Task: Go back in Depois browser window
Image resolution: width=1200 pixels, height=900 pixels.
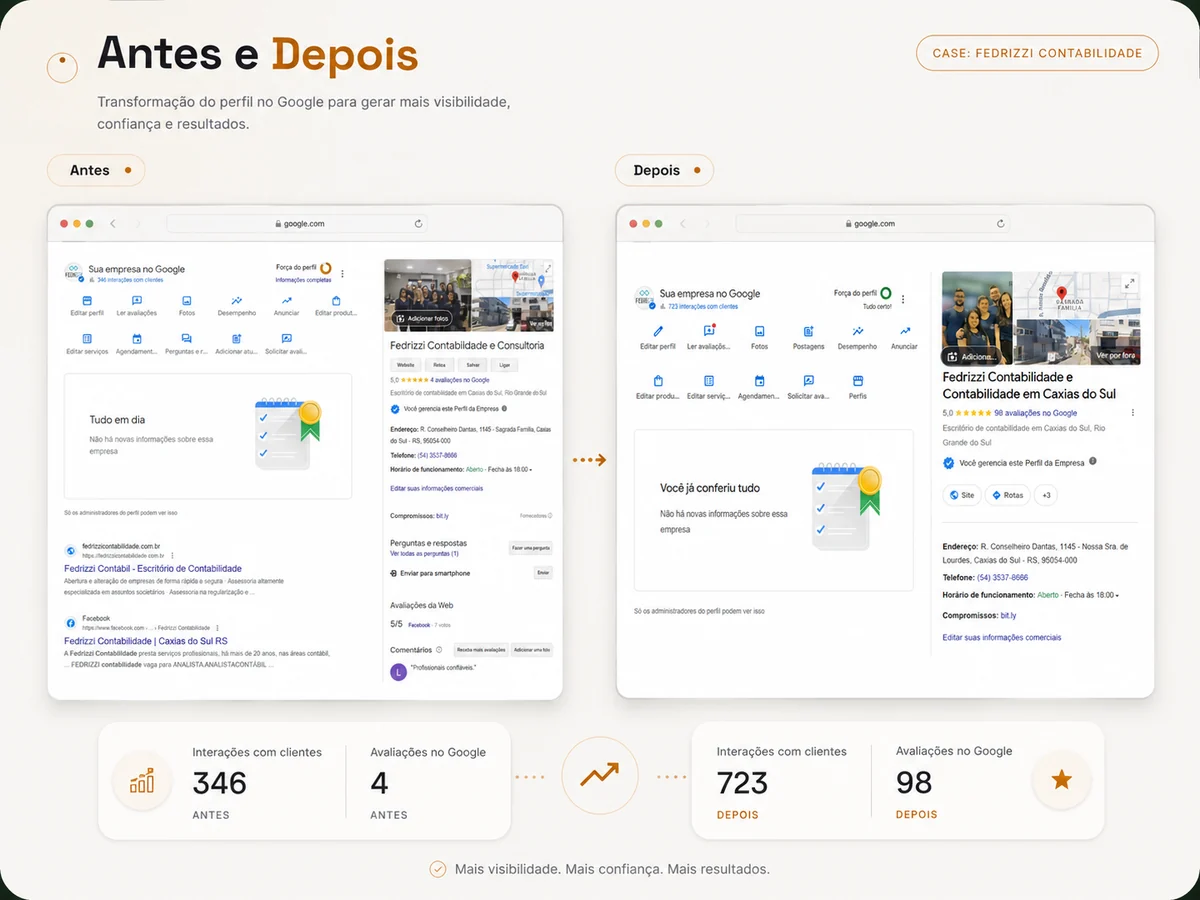Action: click(x=684, y=224)
